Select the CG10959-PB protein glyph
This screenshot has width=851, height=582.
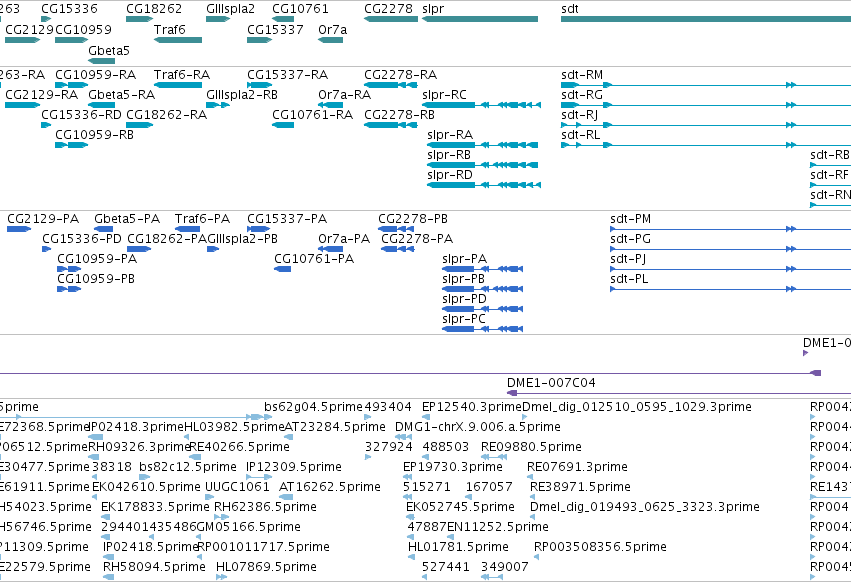click(x=69, y=289)
